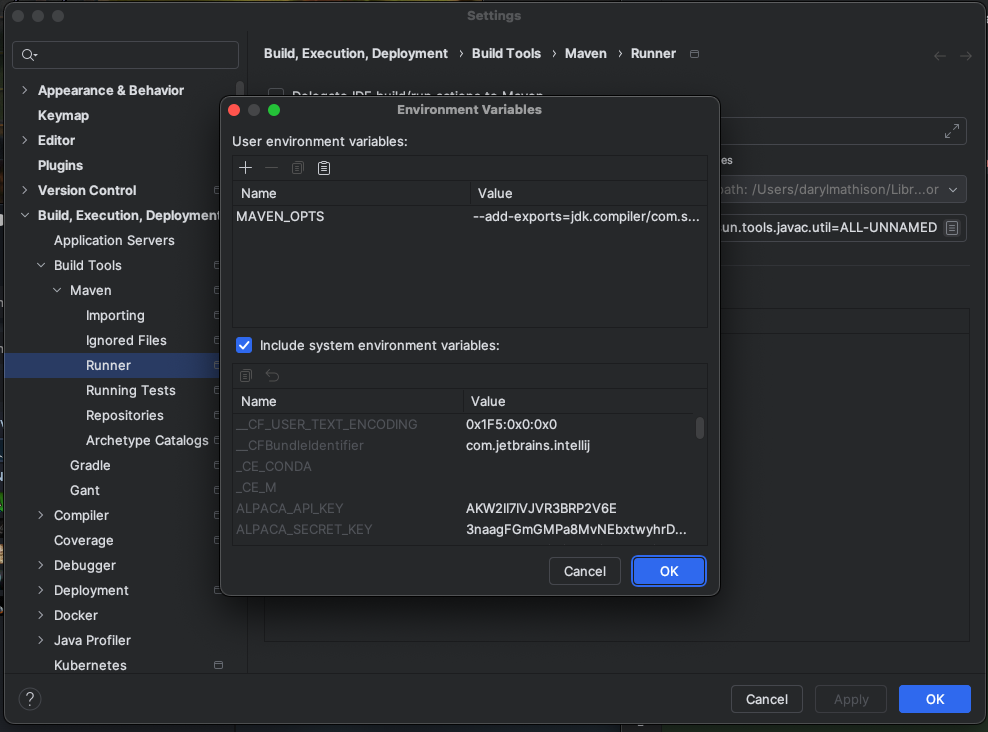
Task: Open the JRE path dropdown
Action: [953, 189]
